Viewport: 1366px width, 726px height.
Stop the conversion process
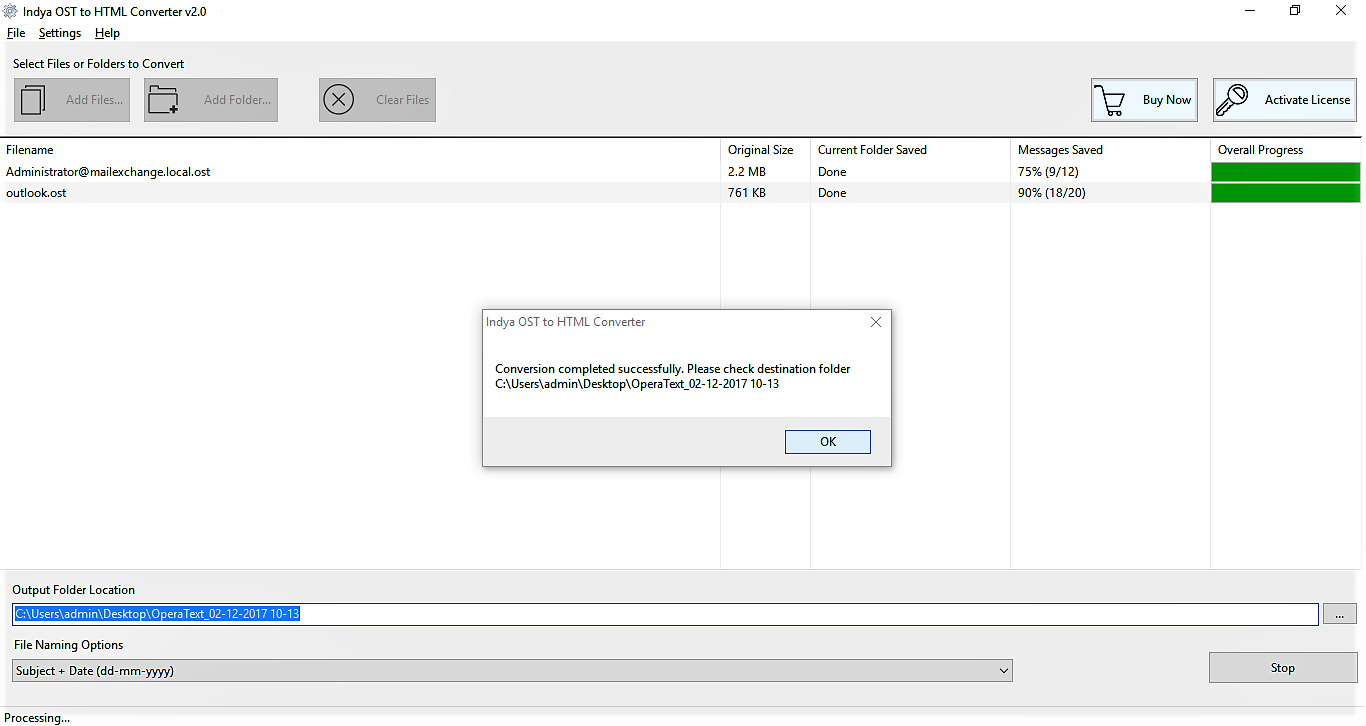[1283, 668]
